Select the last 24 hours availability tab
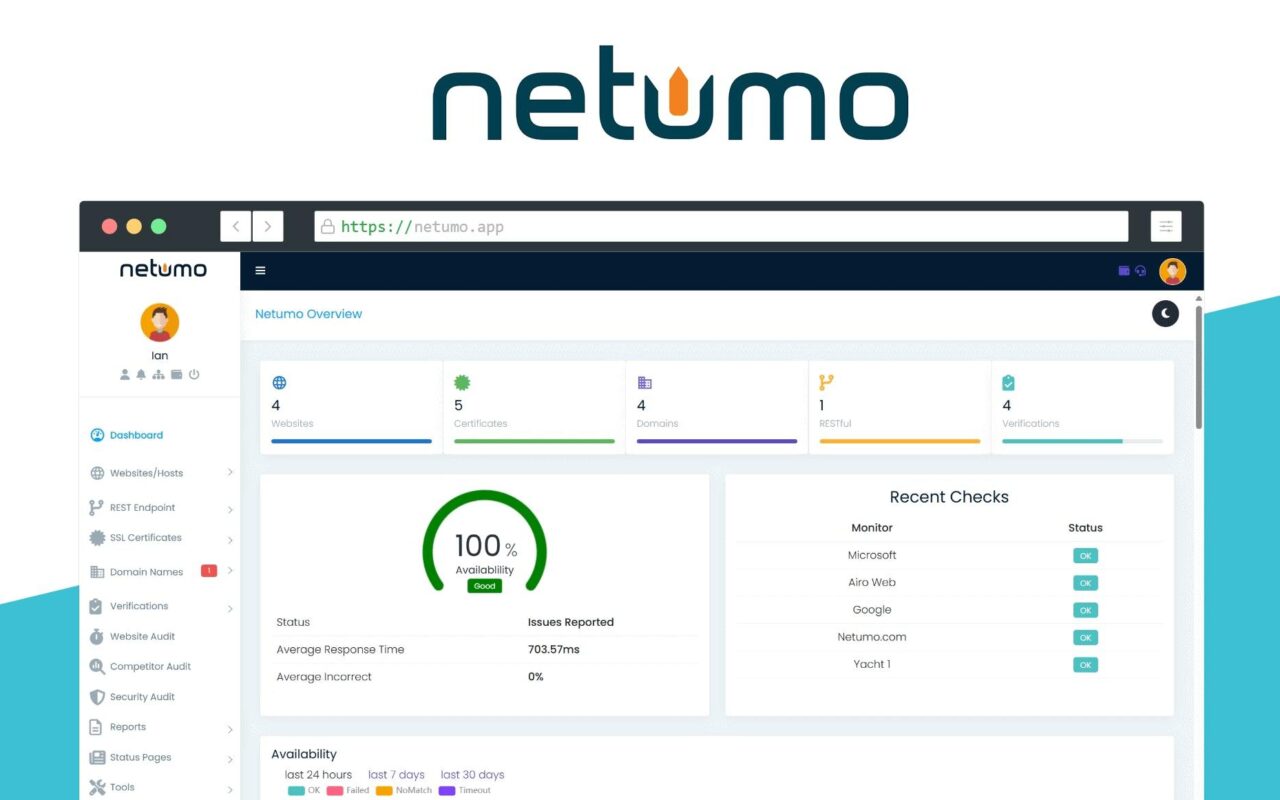This screenshot has height=800, width=1280. click(x=318, y=775)
